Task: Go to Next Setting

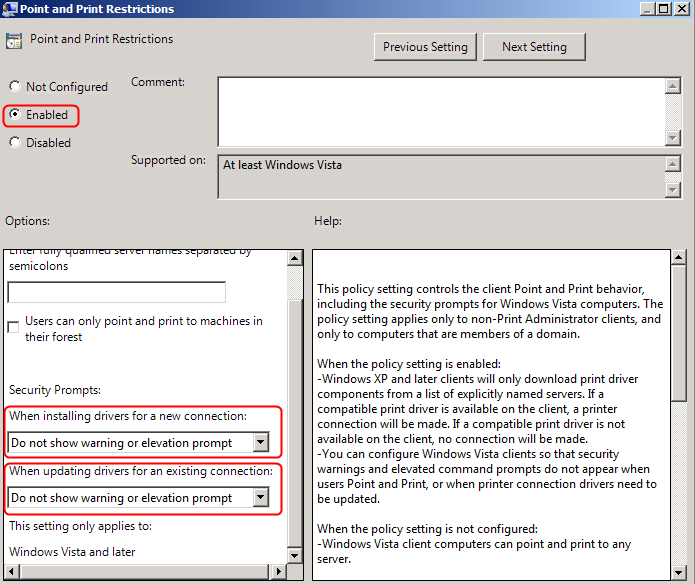Action: pos(534,47)
